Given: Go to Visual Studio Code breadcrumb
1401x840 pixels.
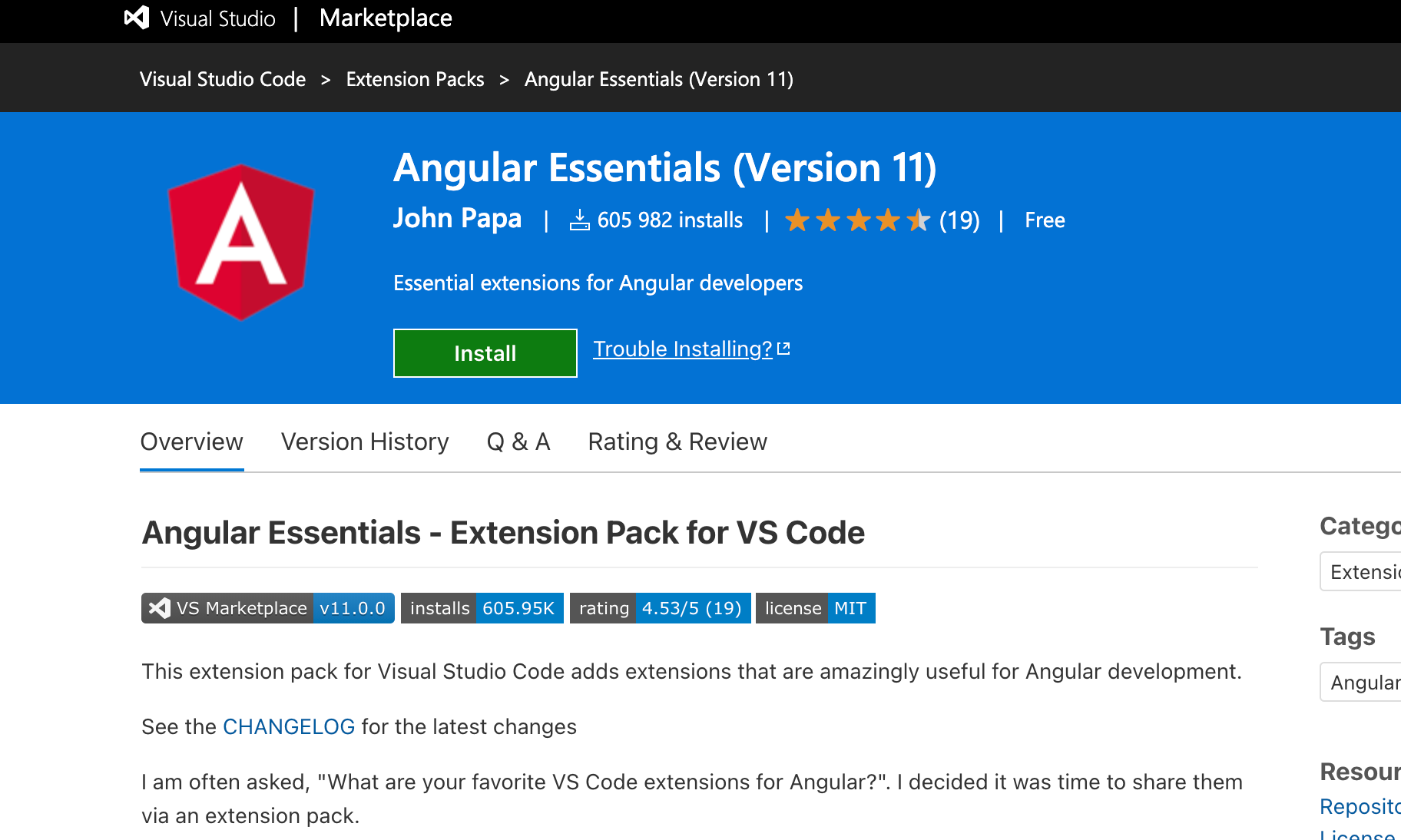Looking at the screenshot, I should pos(223,79).
